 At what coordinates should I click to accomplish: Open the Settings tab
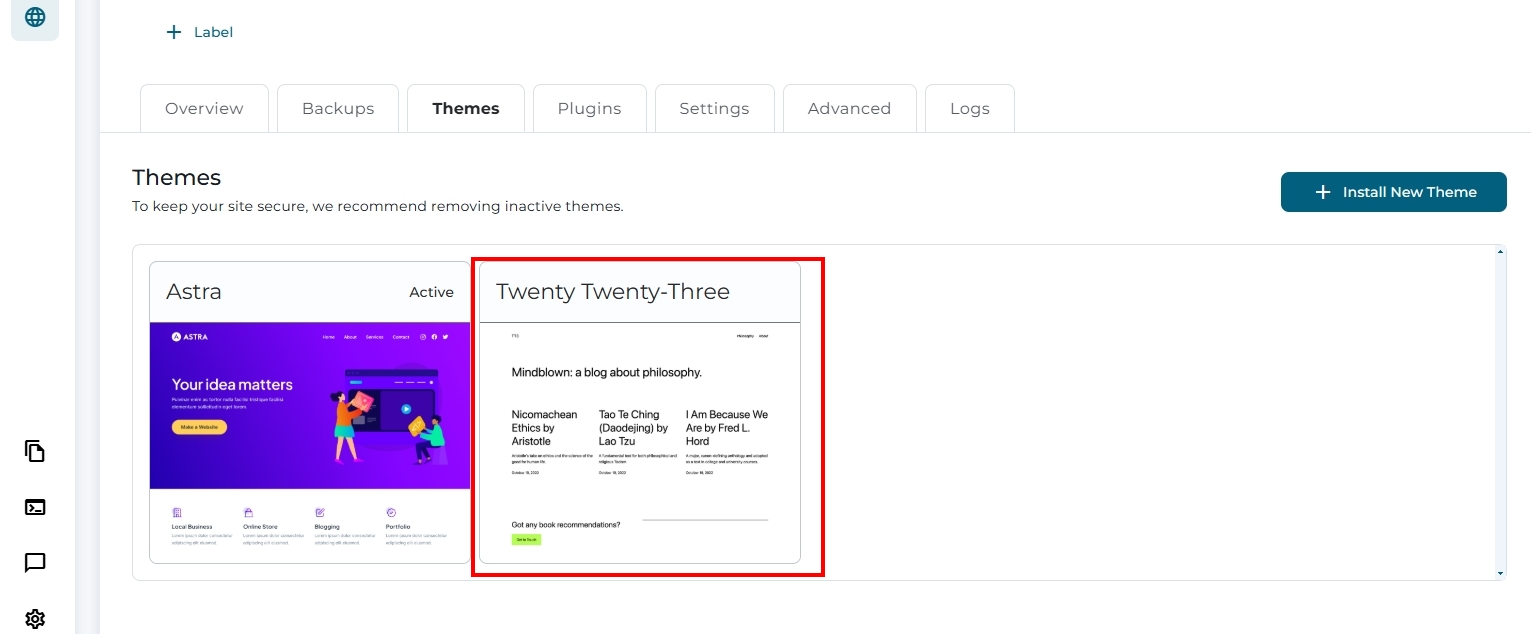714,108
